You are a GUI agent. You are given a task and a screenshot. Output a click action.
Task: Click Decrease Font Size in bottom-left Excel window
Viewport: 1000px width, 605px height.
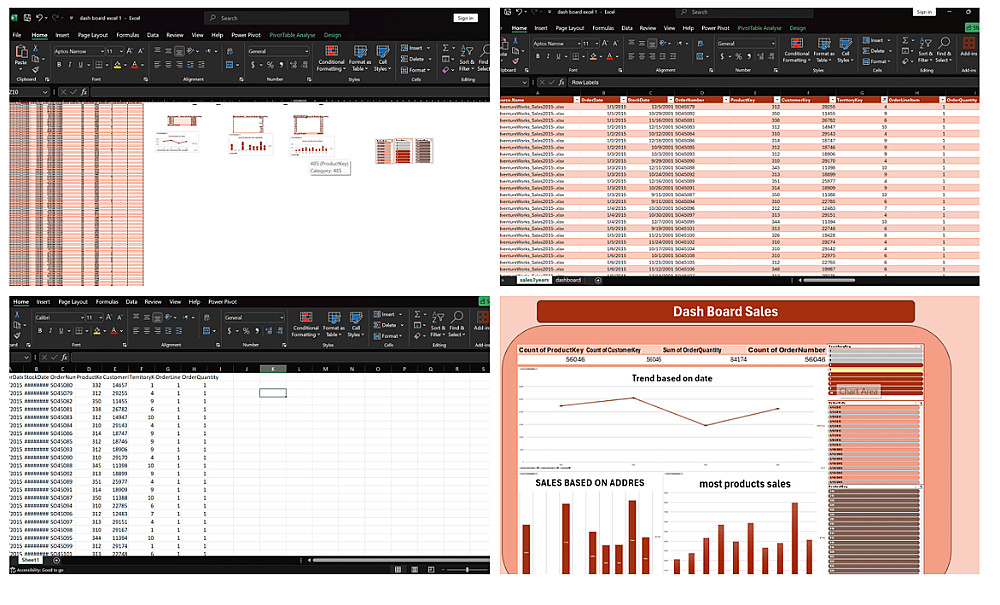pyautogui.click(x=119, y=317)
